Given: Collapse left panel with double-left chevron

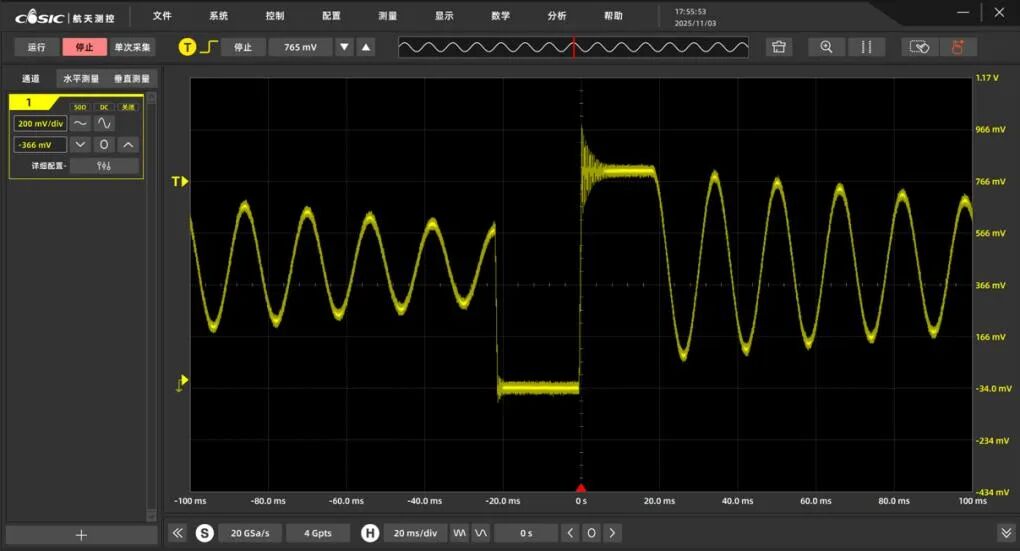Looking at the screenshot, I should (x=178, y=533).
